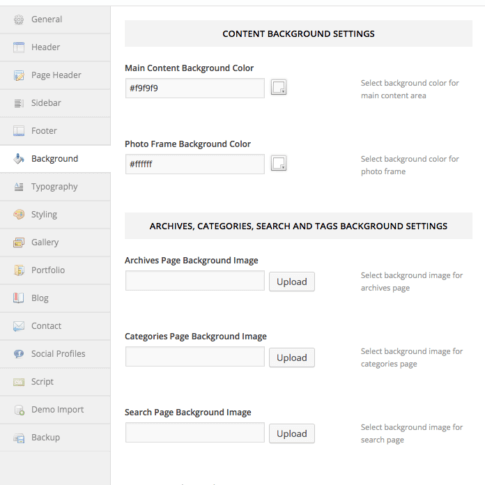Focus the Photo Frame Background Color field
Image resolution: width=485 pixels, height=485 pixels.
[195, 164]
